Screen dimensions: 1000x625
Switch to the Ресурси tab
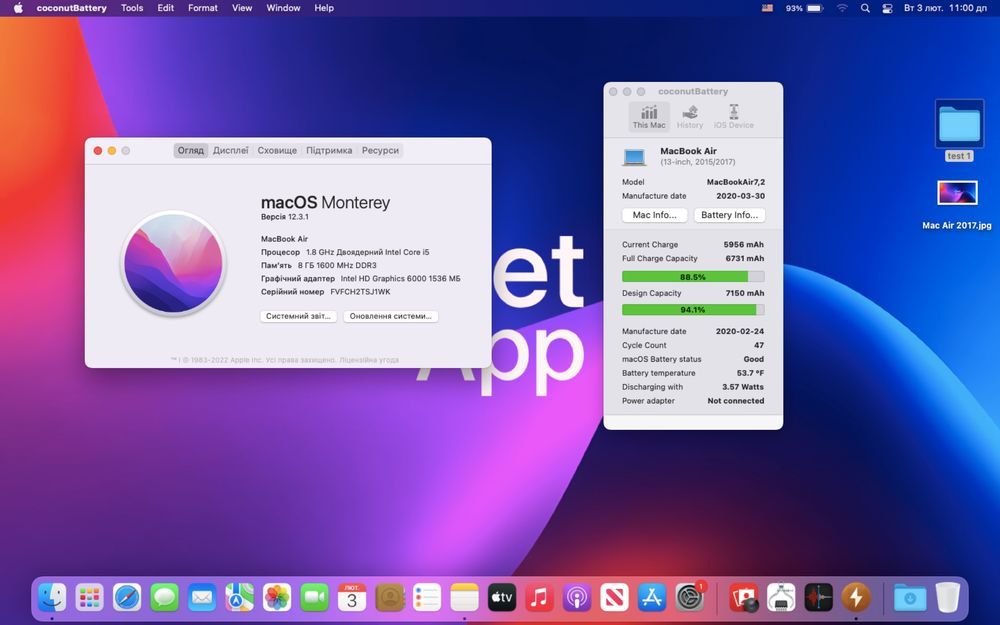click(x=380, y=151)
